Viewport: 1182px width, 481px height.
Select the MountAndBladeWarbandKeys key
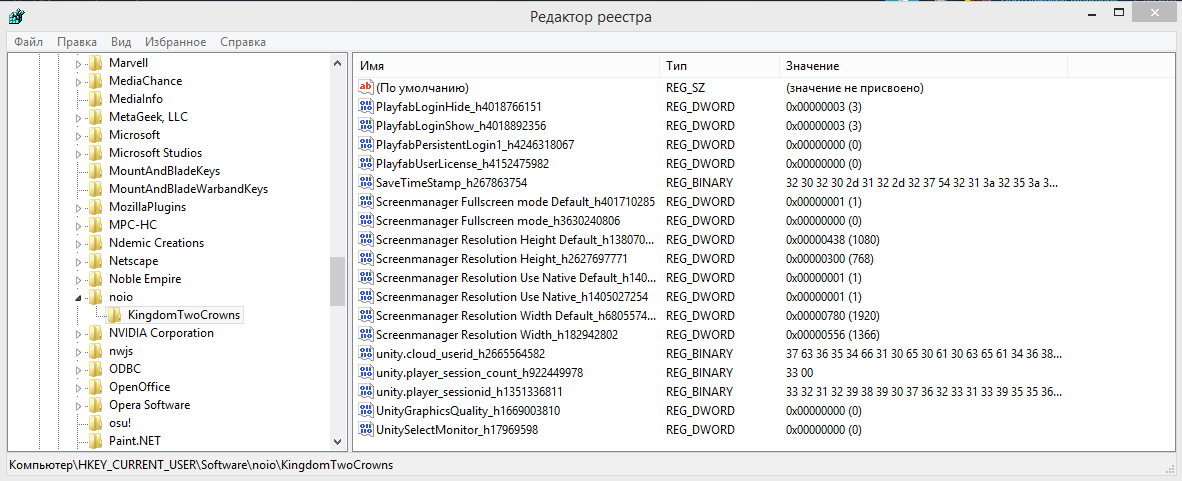coord(188,189)
